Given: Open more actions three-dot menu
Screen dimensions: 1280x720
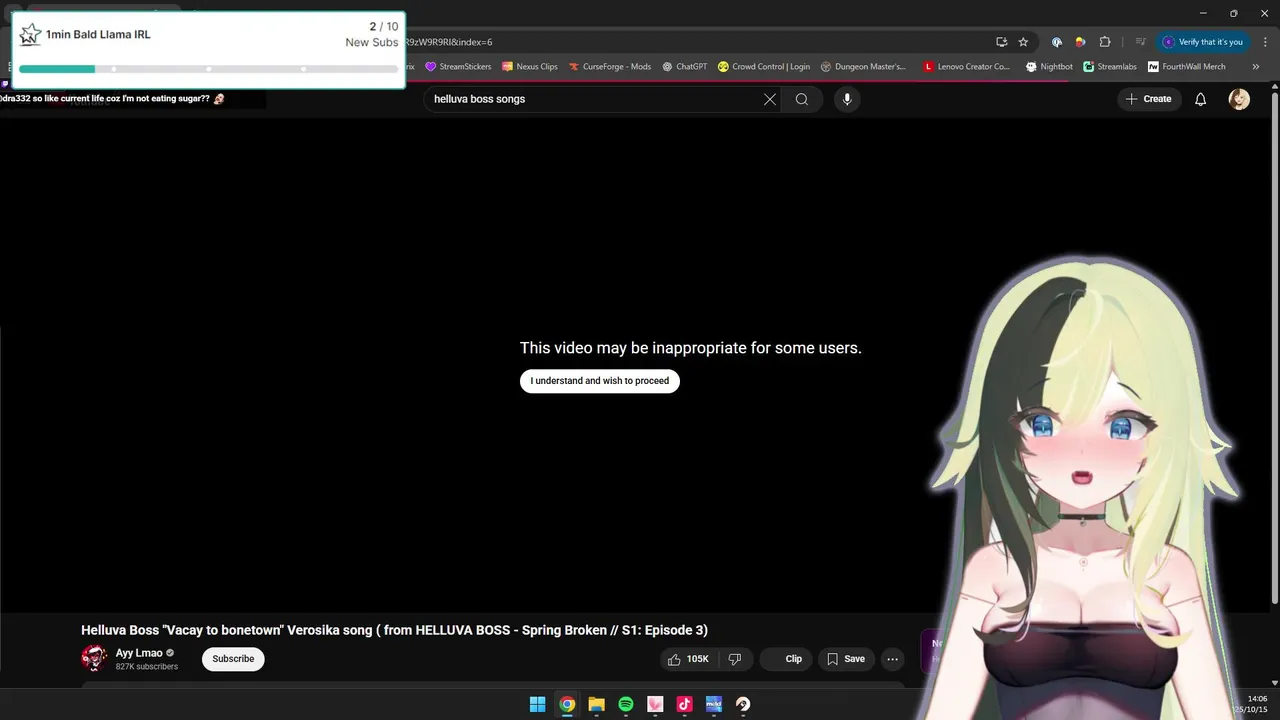Looking at the screenshot, I should pos(893,659).
